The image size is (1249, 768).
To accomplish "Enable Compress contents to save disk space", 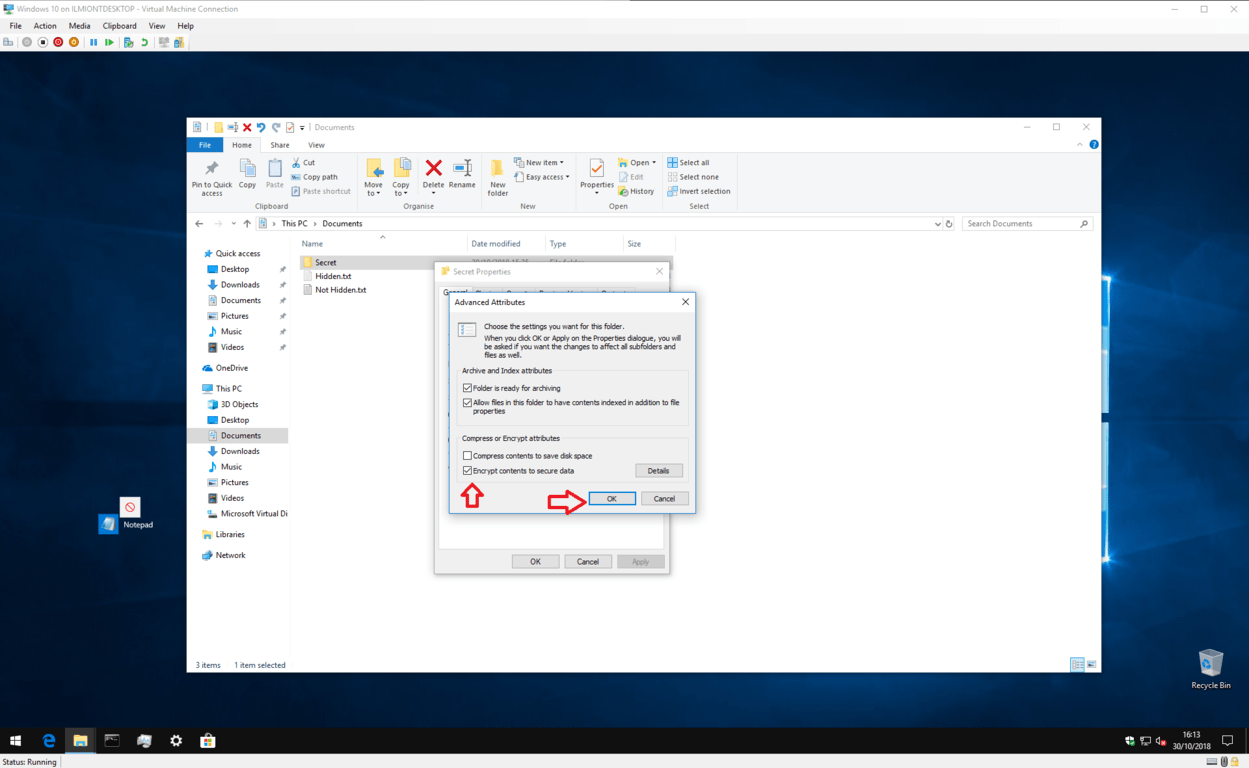I will [x=467, y=456].
